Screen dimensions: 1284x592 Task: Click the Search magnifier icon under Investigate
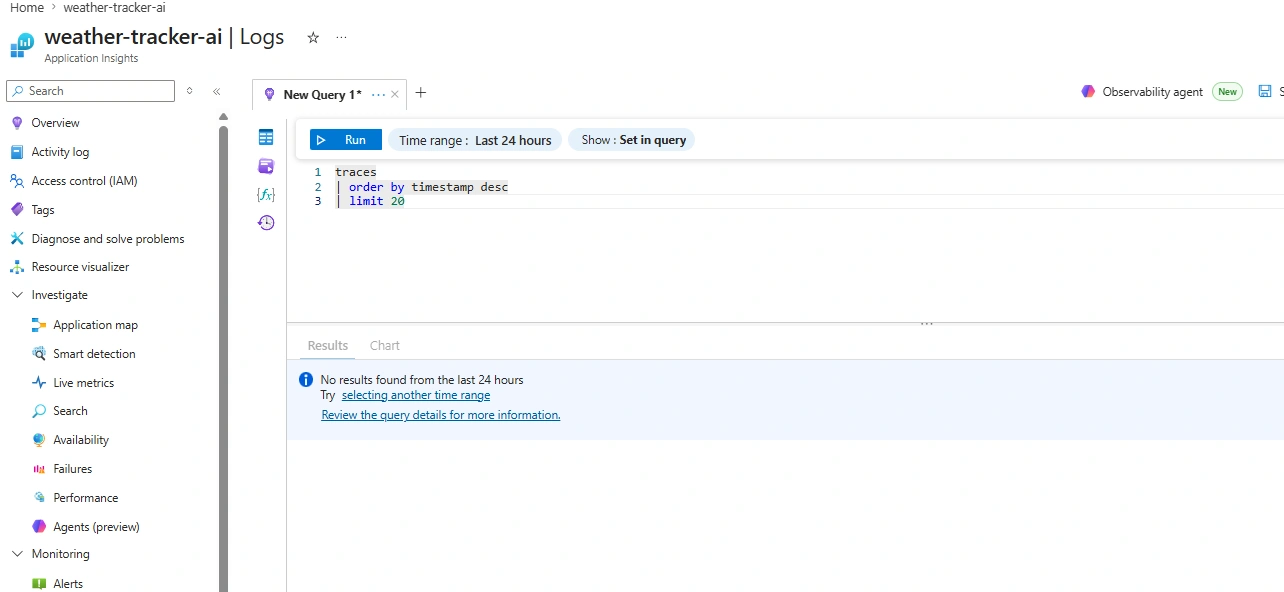pyautogui.click(x=39, y=411)
